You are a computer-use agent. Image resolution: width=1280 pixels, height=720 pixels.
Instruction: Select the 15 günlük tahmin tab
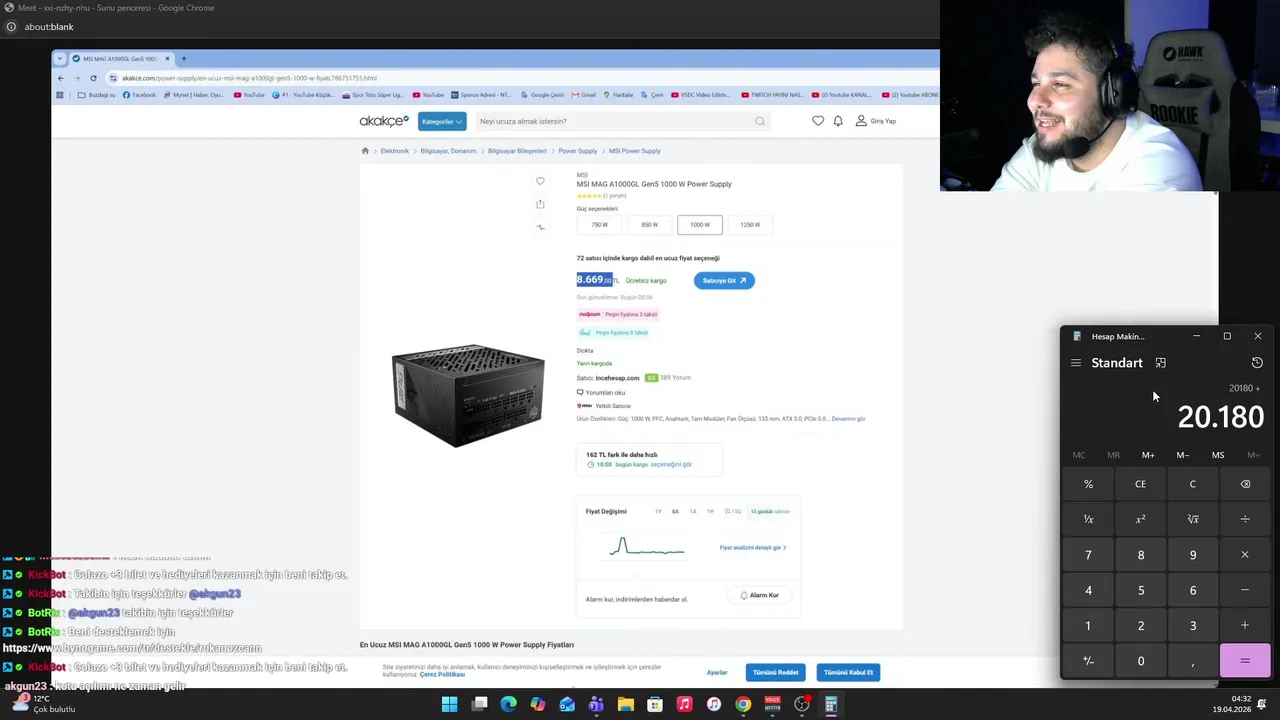(770, 512)
